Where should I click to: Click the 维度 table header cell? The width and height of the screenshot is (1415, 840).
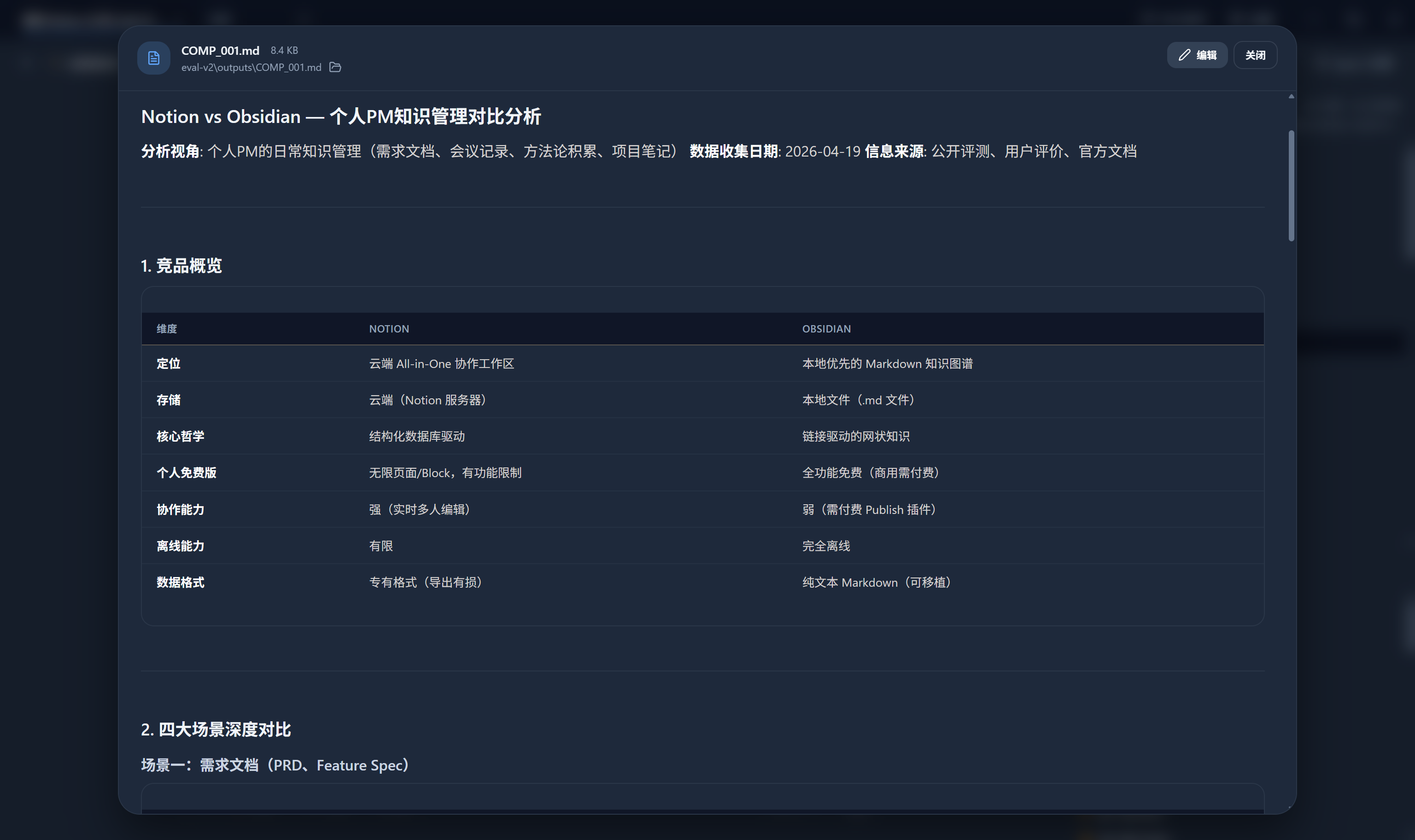click(167, 328)
